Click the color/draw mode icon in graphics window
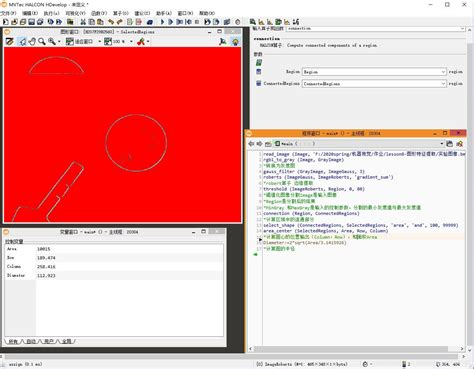Screen dimensions: 474x369 click(141, 42)
